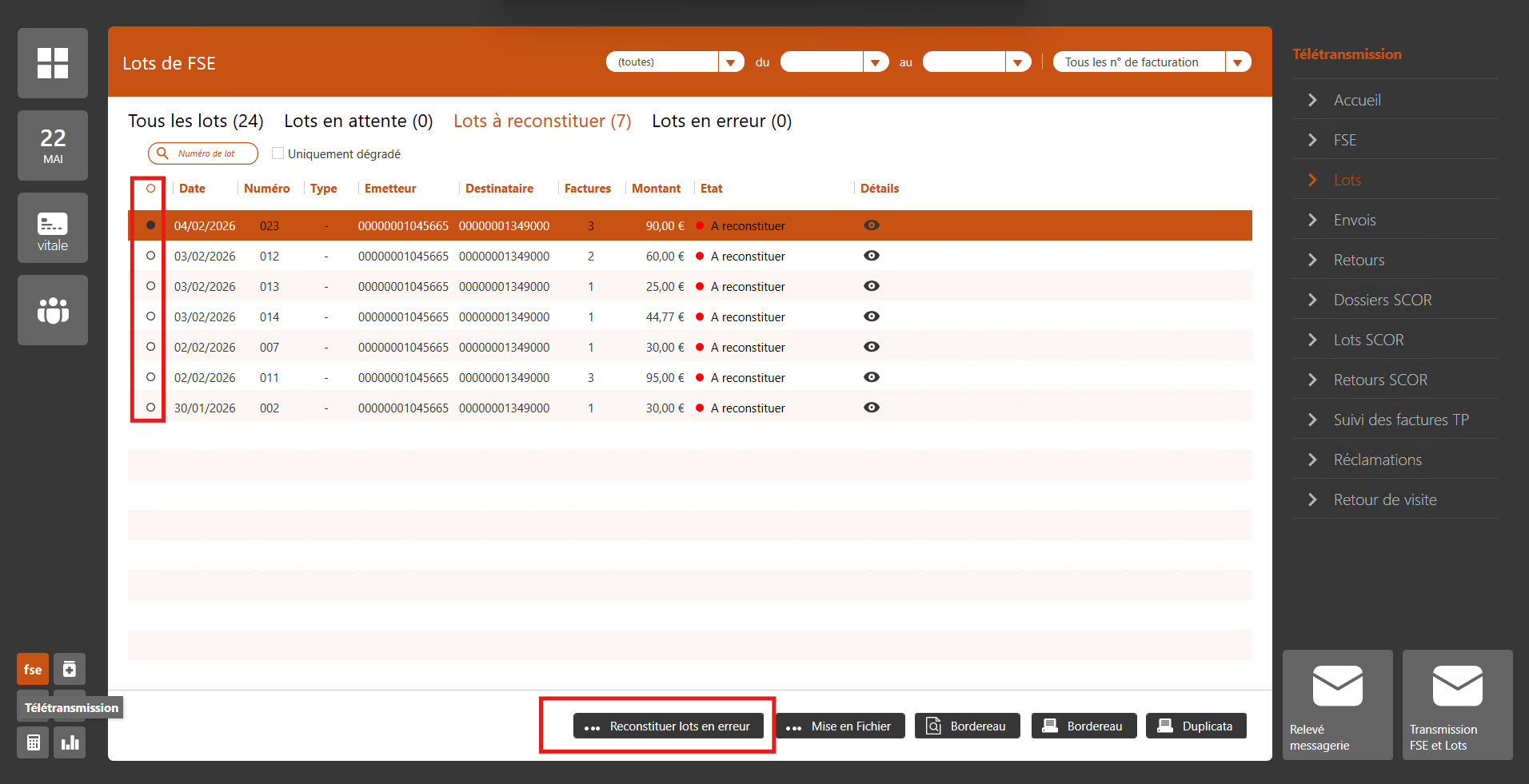
Task: Open Transmission FSE et Lots envelope
Action: [1458, 705]
